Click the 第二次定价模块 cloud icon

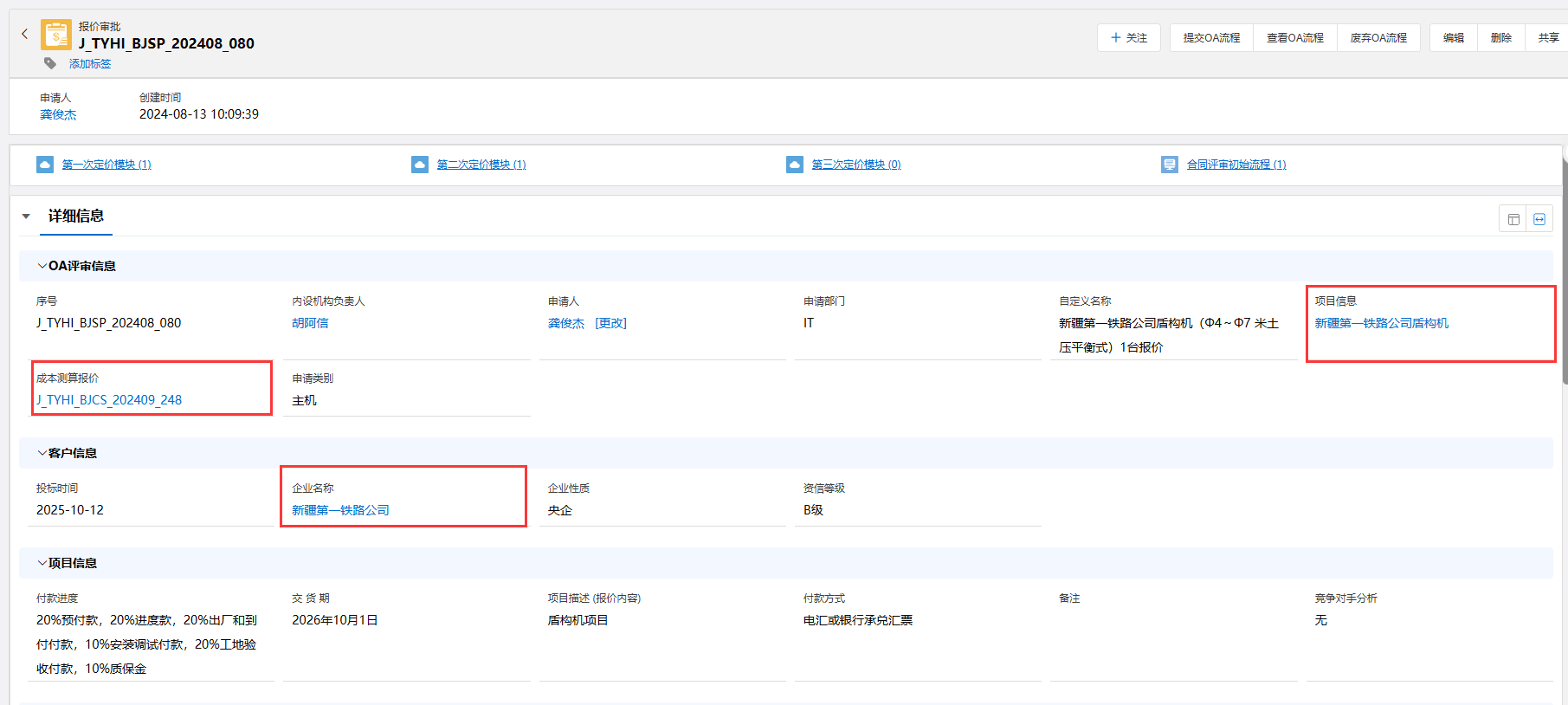click(x=420, y=165)
